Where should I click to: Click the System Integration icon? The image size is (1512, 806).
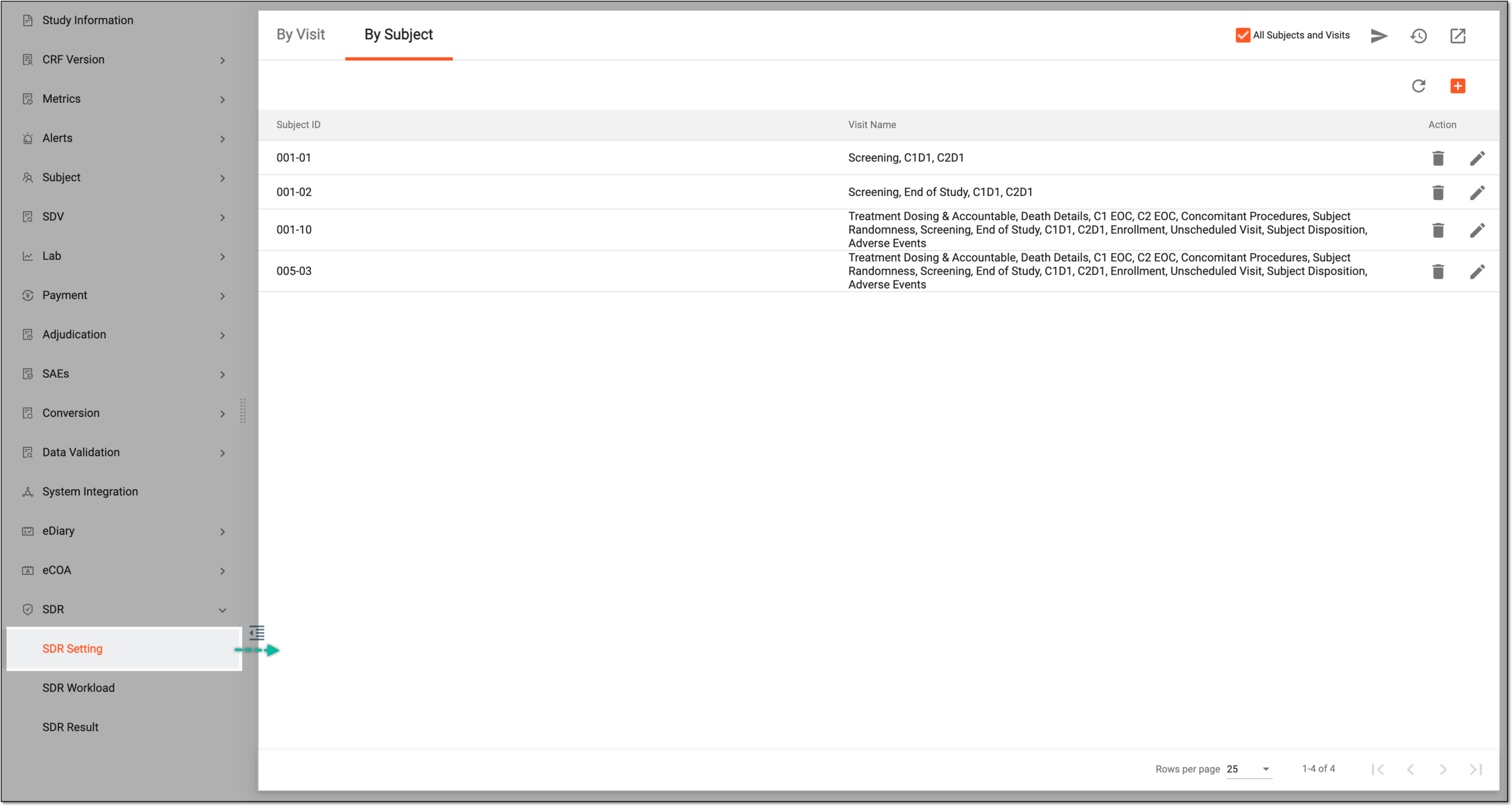(27, 492)
